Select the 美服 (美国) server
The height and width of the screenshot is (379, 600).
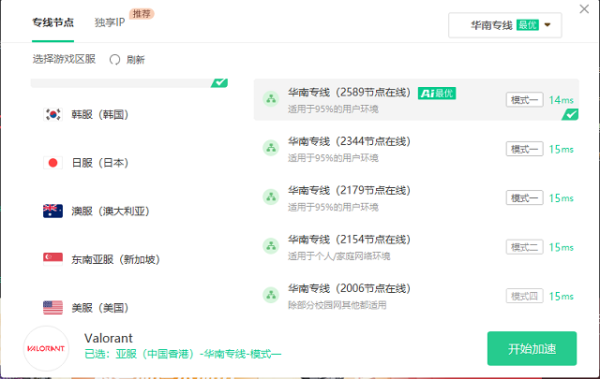pos(129,307)
